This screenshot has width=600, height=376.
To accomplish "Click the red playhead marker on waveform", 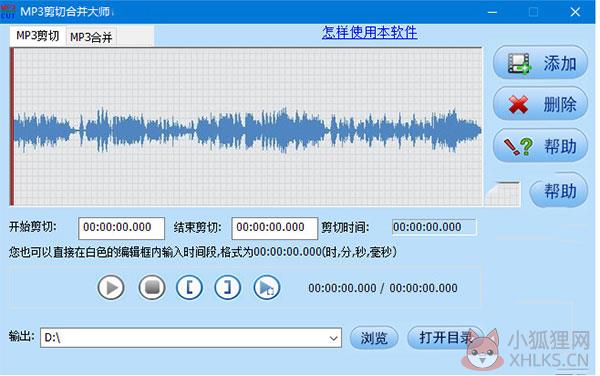I will click(x=12, y=127).
